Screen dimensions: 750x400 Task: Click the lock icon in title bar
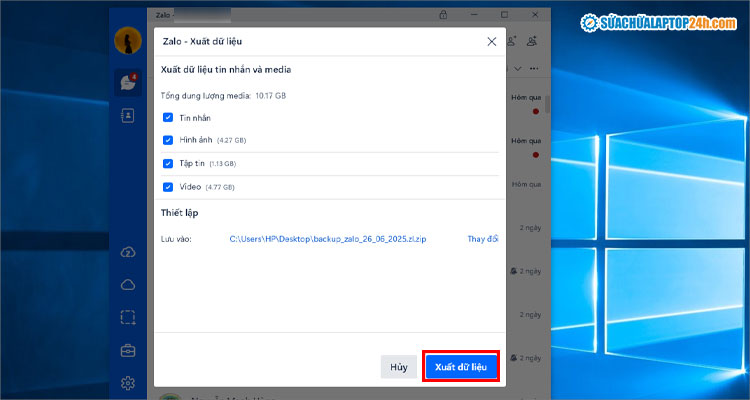(x=443, y=15)
